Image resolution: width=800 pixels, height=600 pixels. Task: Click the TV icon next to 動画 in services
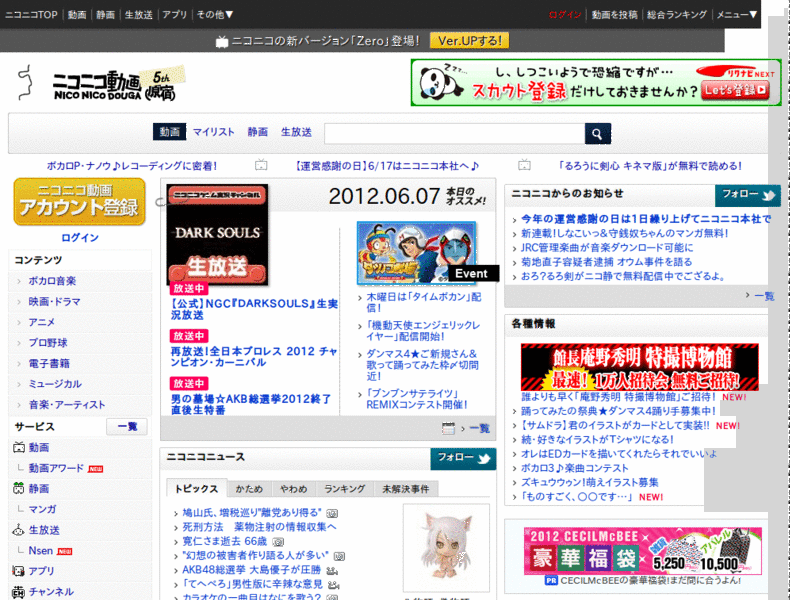(x=19, y=447)
